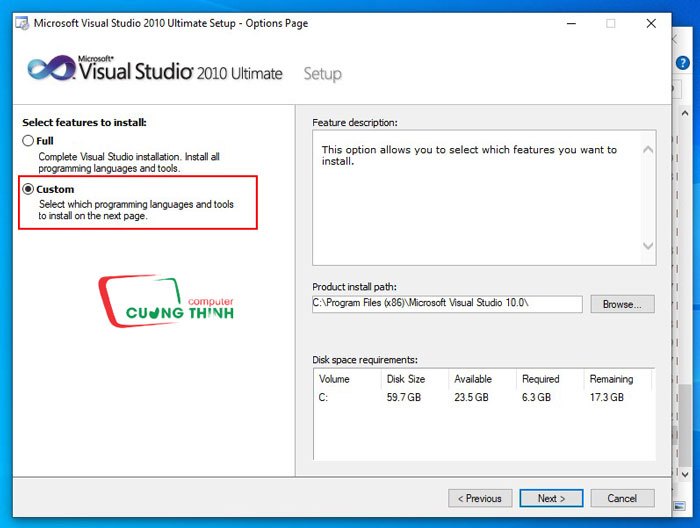Select the C: volume row
The width and height of the screenshot is (700, 528).
(483, 397)
